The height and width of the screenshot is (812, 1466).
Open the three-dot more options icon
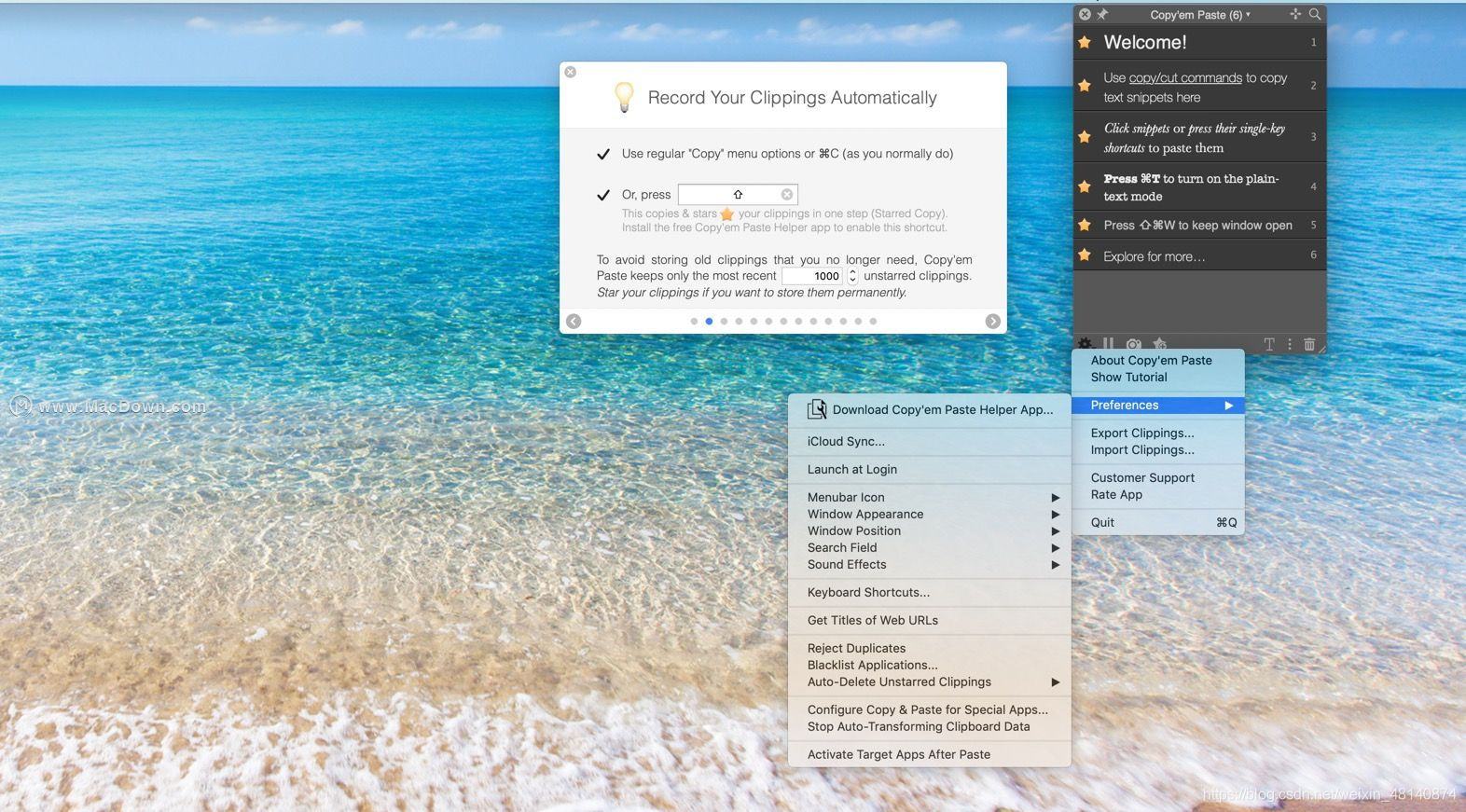coord(1290,344)
